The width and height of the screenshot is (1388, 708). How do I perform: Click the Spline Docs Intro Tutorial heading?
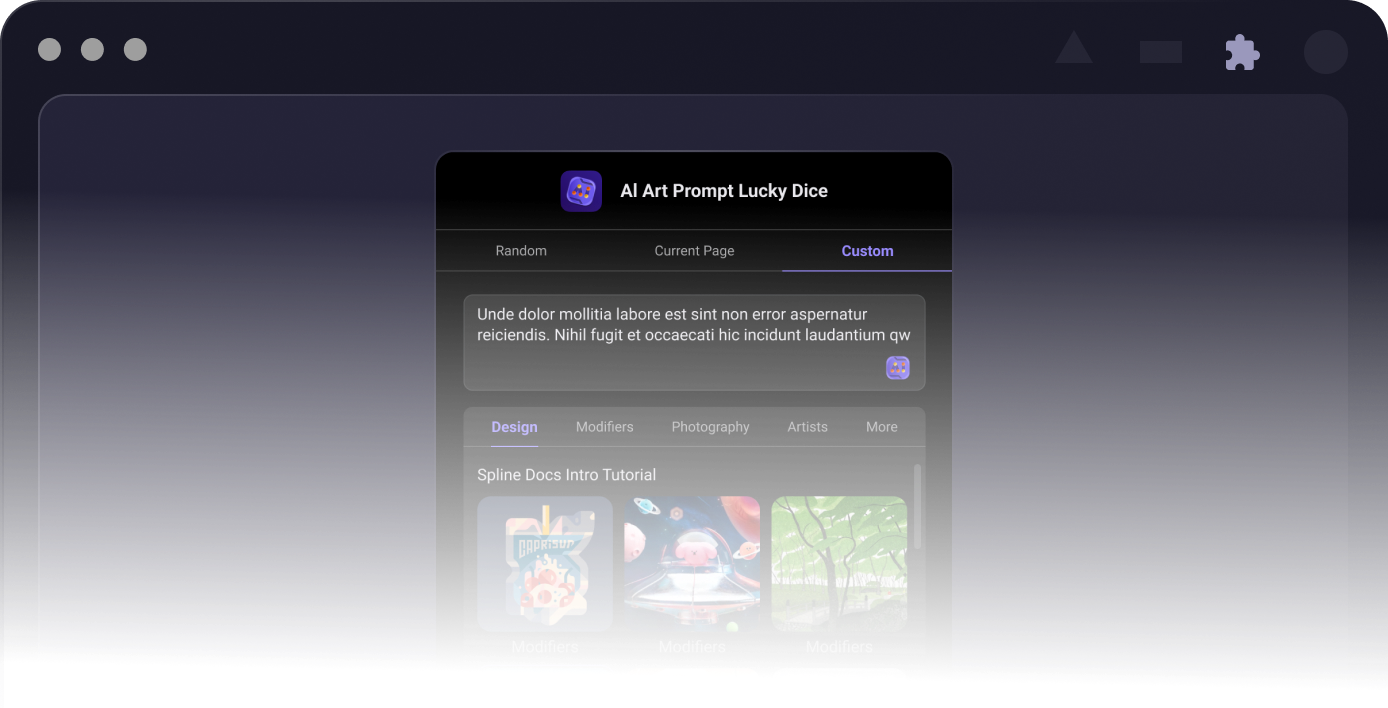tap(566, 475)
